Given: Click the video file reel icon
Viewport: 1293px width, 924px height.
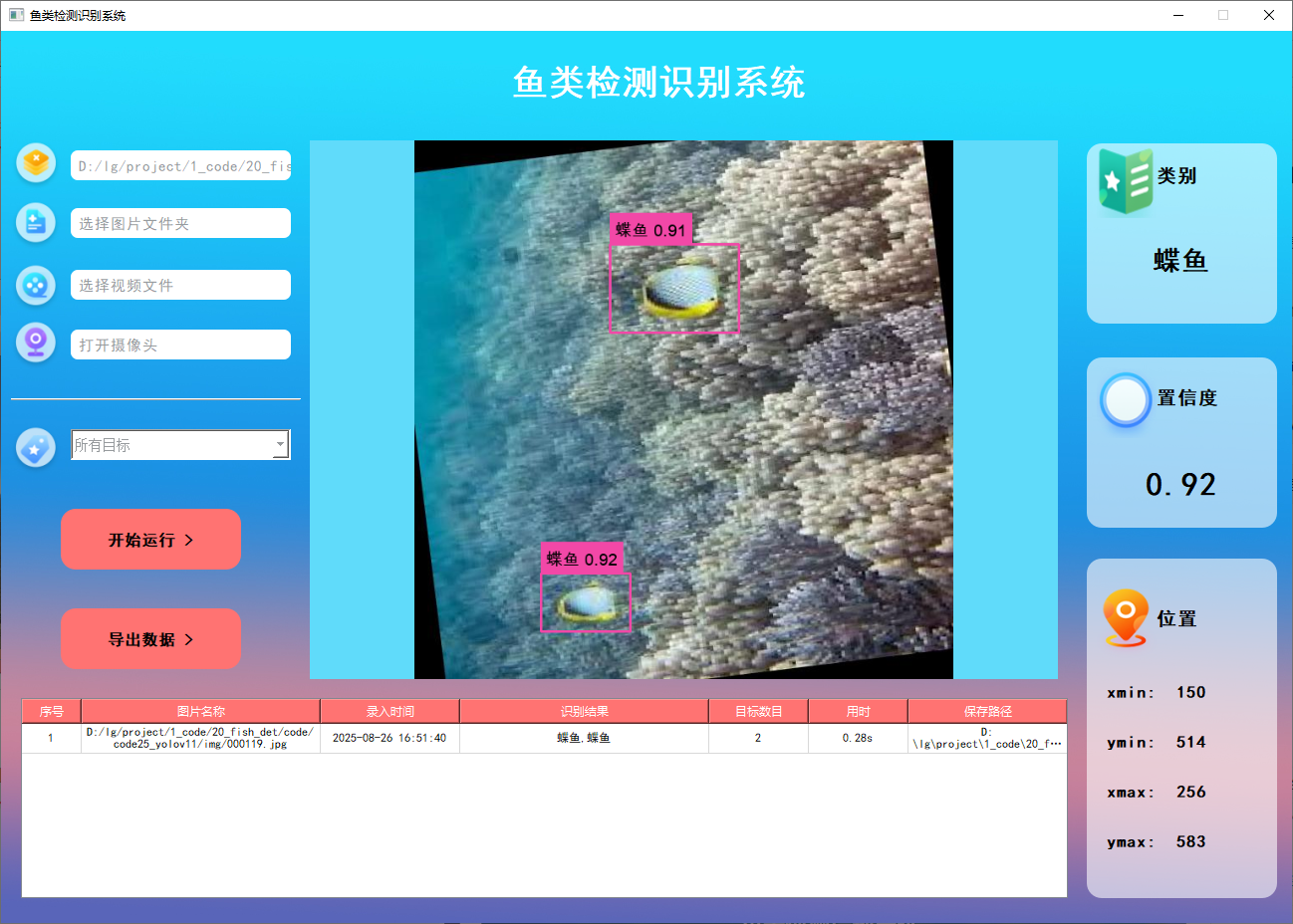Looking at the screenshot, I should click(36, 285).
